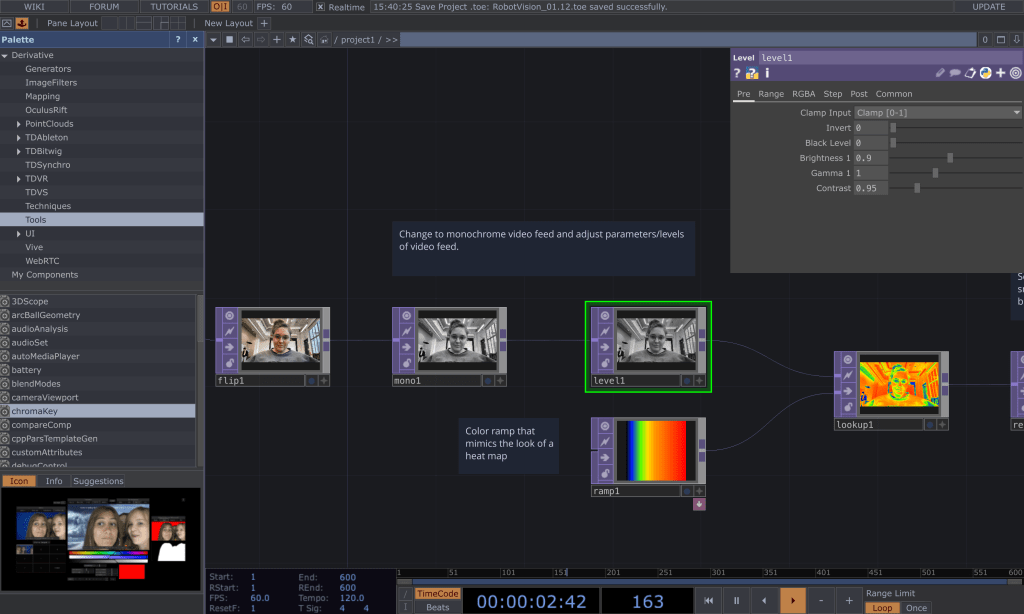Click the operator info 'i' icon
The image size is (1024, 614).
click(x=767, y=73)
